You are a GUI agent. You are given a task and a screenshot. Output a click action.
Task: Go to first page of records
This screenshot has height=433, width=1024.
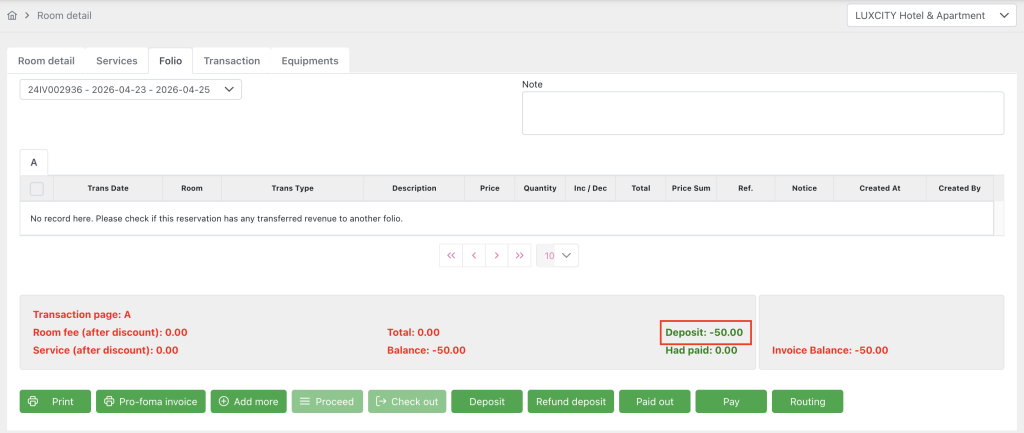click(x=451, y=255)
